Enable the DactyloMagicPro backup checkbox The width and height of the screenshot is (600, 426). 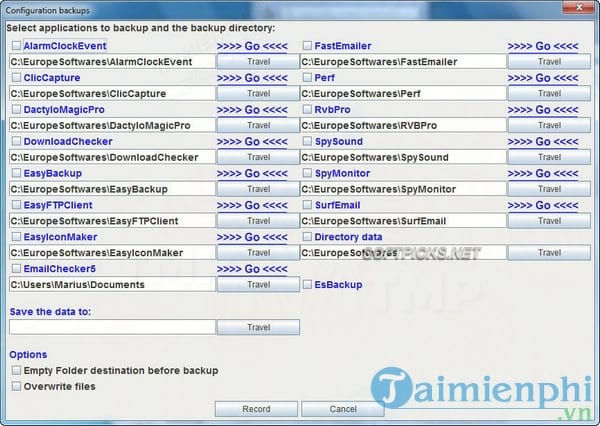point(16,109)
